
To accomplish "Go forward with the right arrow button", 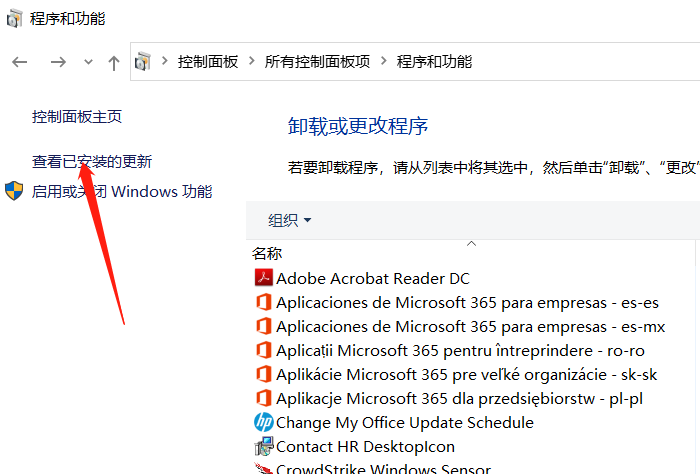I will pos(58,62).
